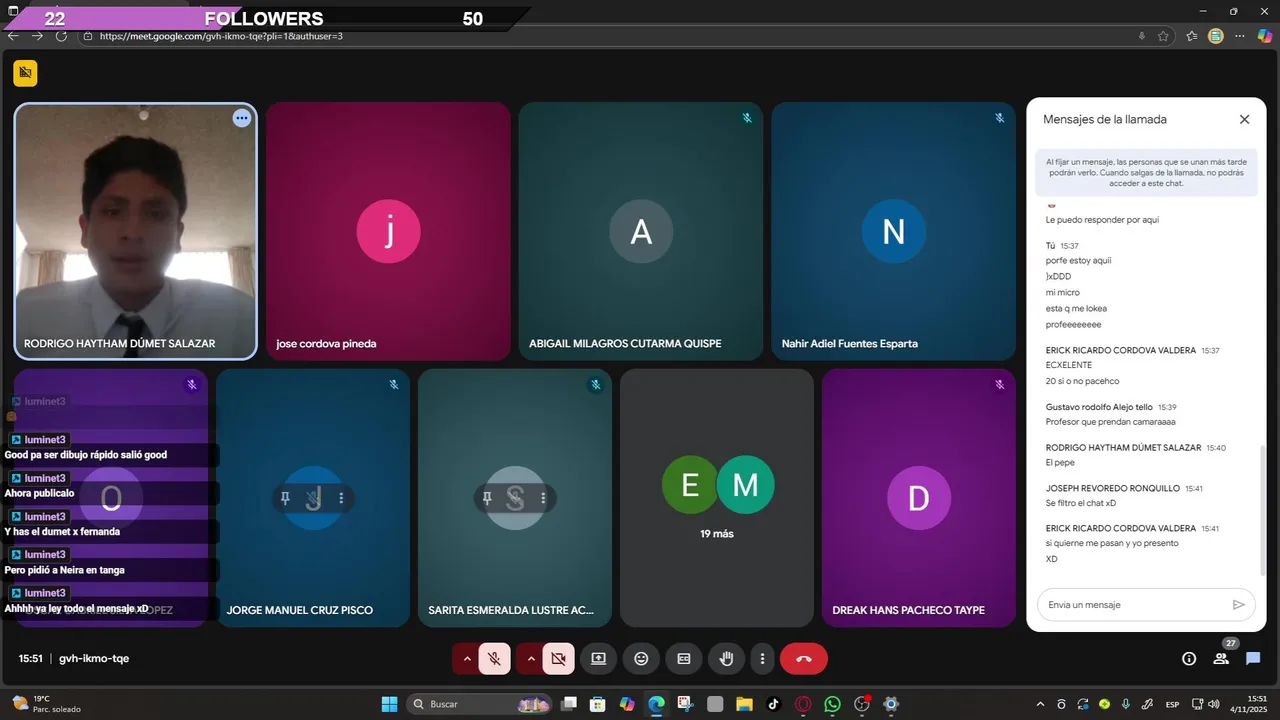Open File Explorer from taskbar
Image resolution: width=1280 pixels, height=720 pixels.
[x=744, y=704]
